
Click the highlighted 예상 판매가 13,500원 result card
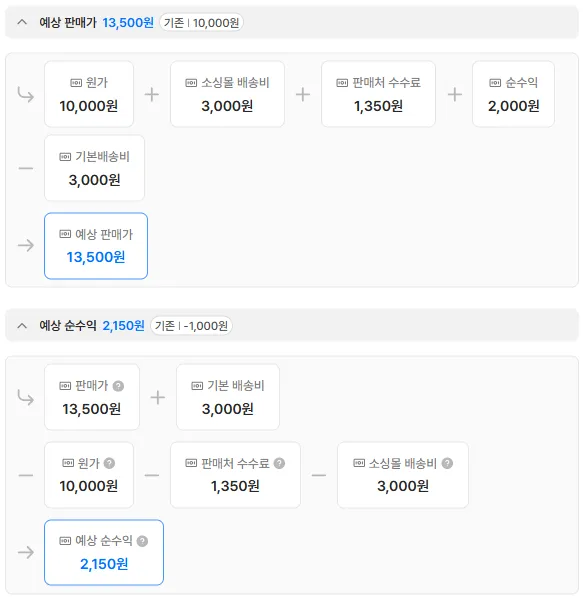96,246
